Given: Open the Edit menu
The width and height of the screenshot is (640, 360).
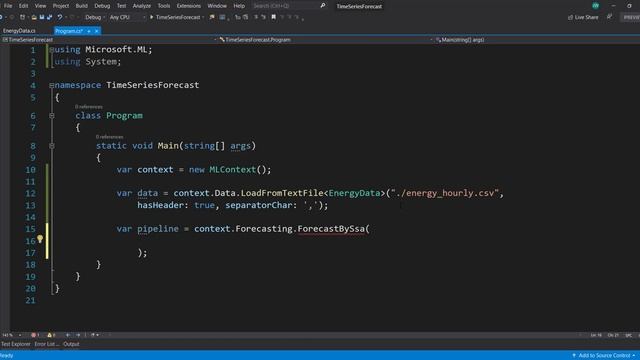Looking at the screenshot, I should tap(23, 6).
